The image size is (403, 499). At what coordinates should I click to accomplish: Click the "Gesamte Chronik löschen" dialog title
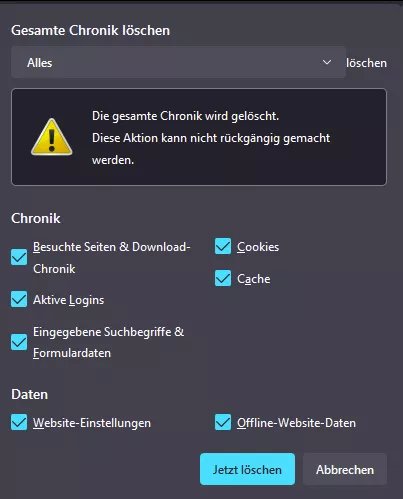91,30
